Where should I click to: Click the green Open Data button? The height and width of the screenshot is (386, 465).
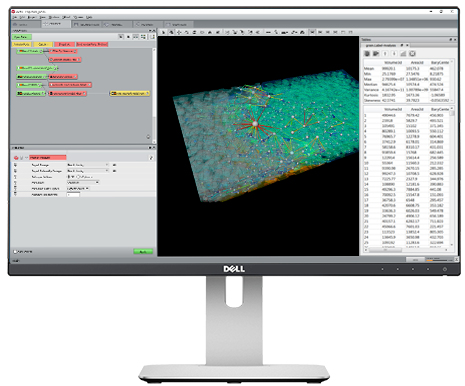(21, 37)
